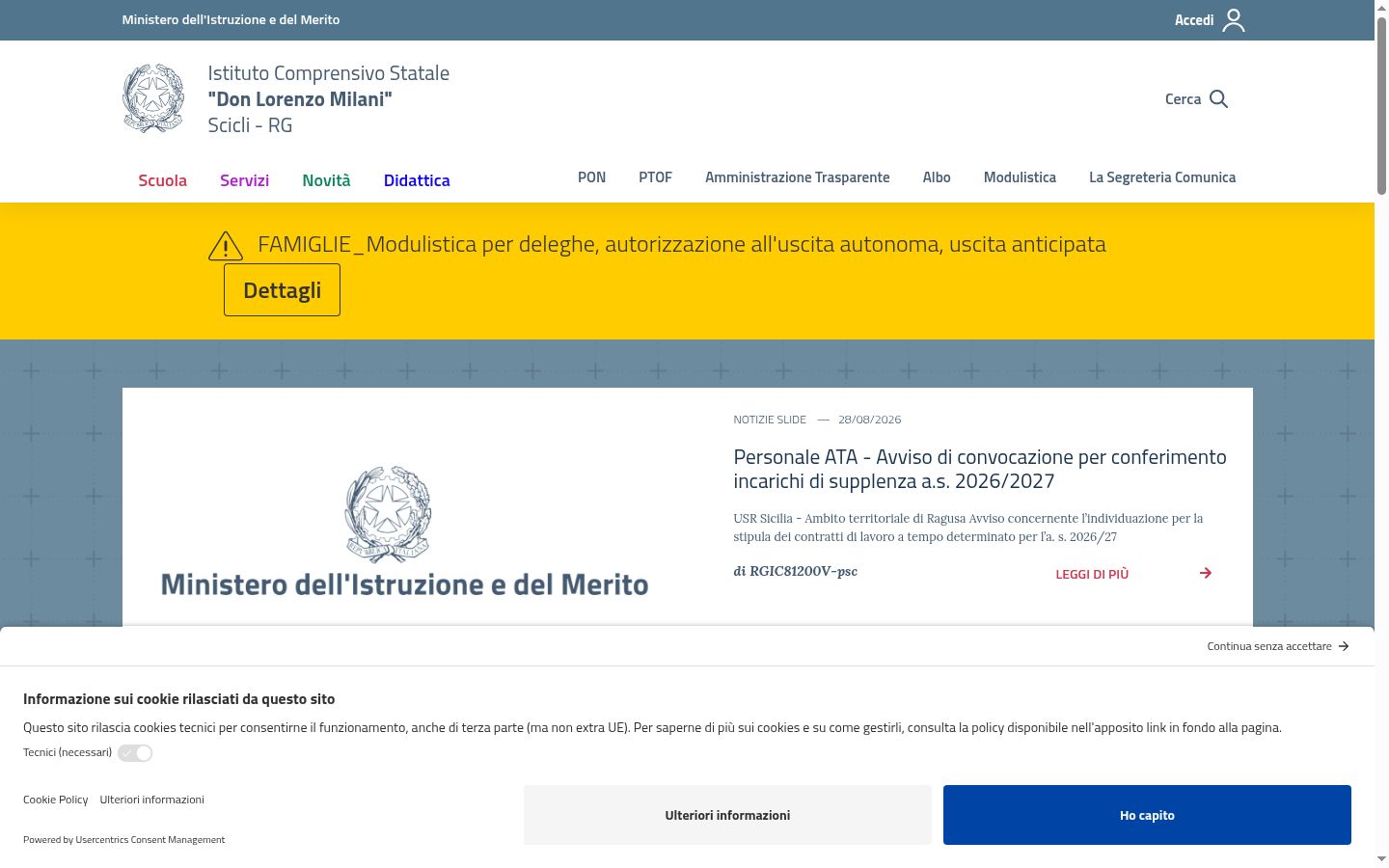Click LEGGI DI PIÙ link
Image resolution: width=1389 pixels, height=868 pixels.
[1092, 574]
